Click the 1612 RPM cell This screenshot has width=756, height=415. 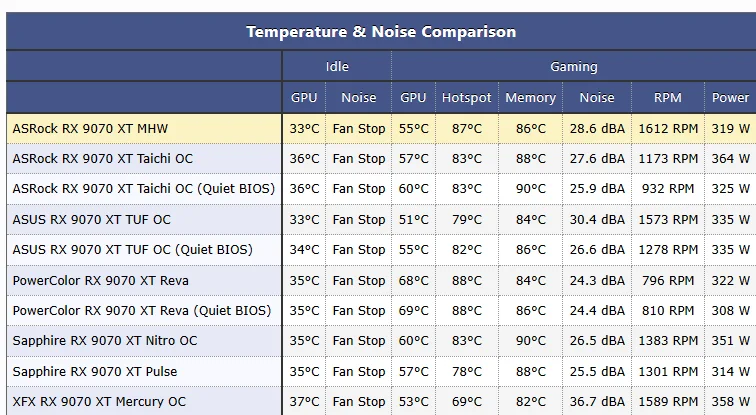click(x=668, y=129)
